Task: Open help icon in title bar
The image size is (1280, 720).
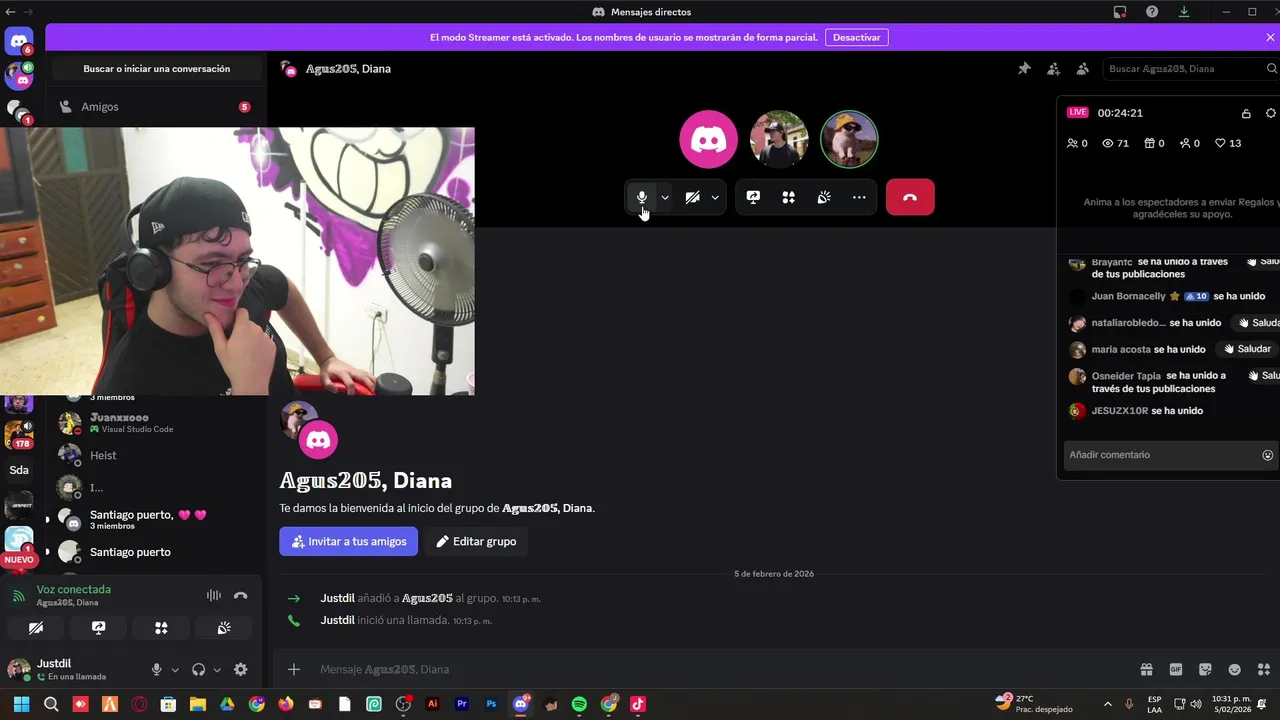Action: [1152, 12]
